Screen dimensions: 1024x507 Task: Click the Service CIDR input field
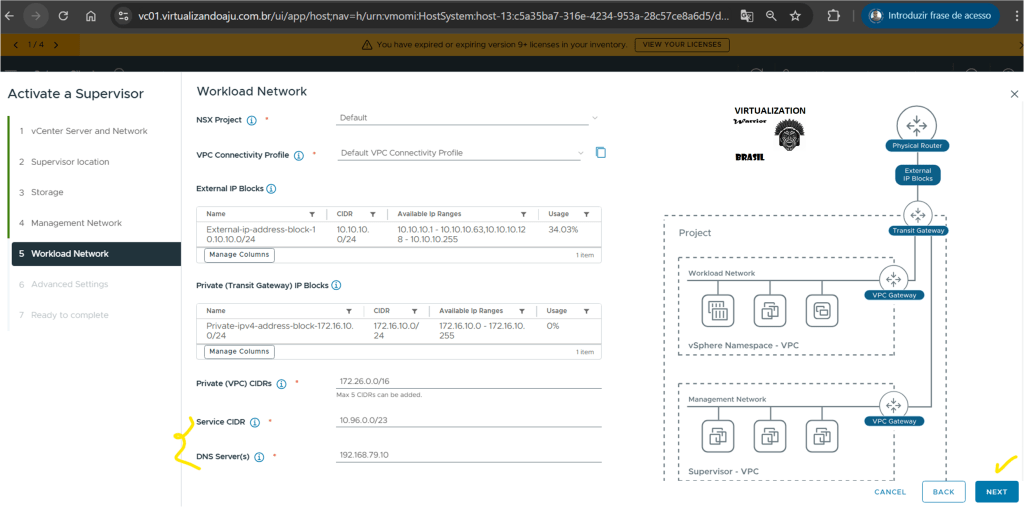[x=470, y=422]
